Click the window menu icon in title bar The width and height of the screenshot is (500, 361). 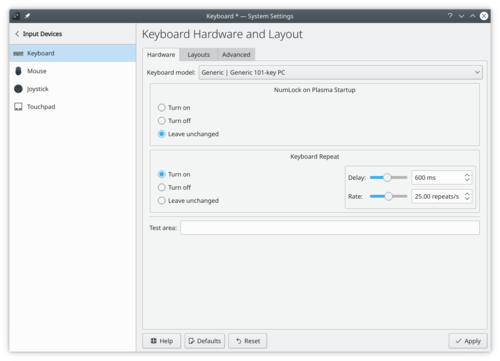[16, 16]
